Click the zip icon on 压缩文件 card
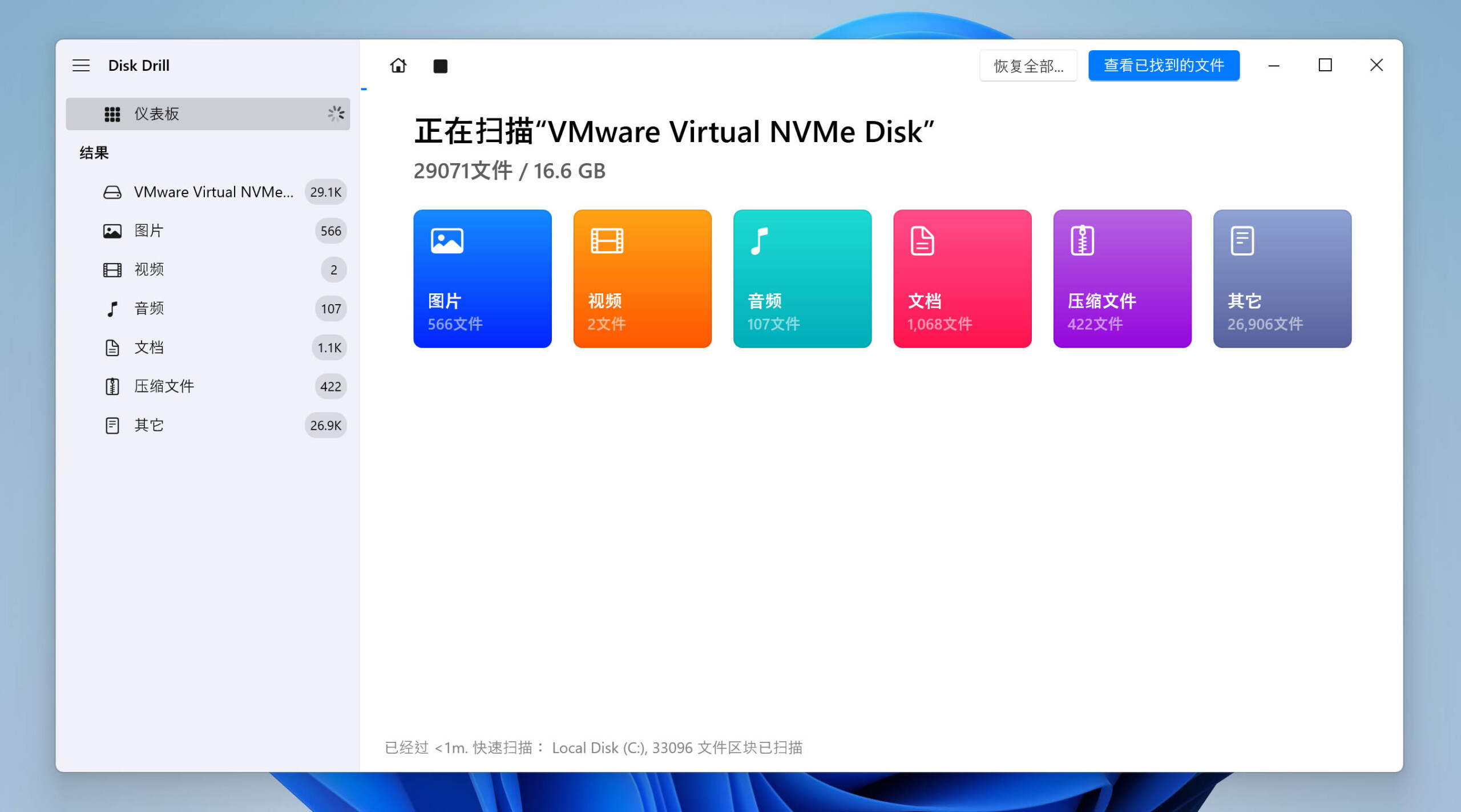The width and height of the screenshot is (1461, 812). [1082, 241]
